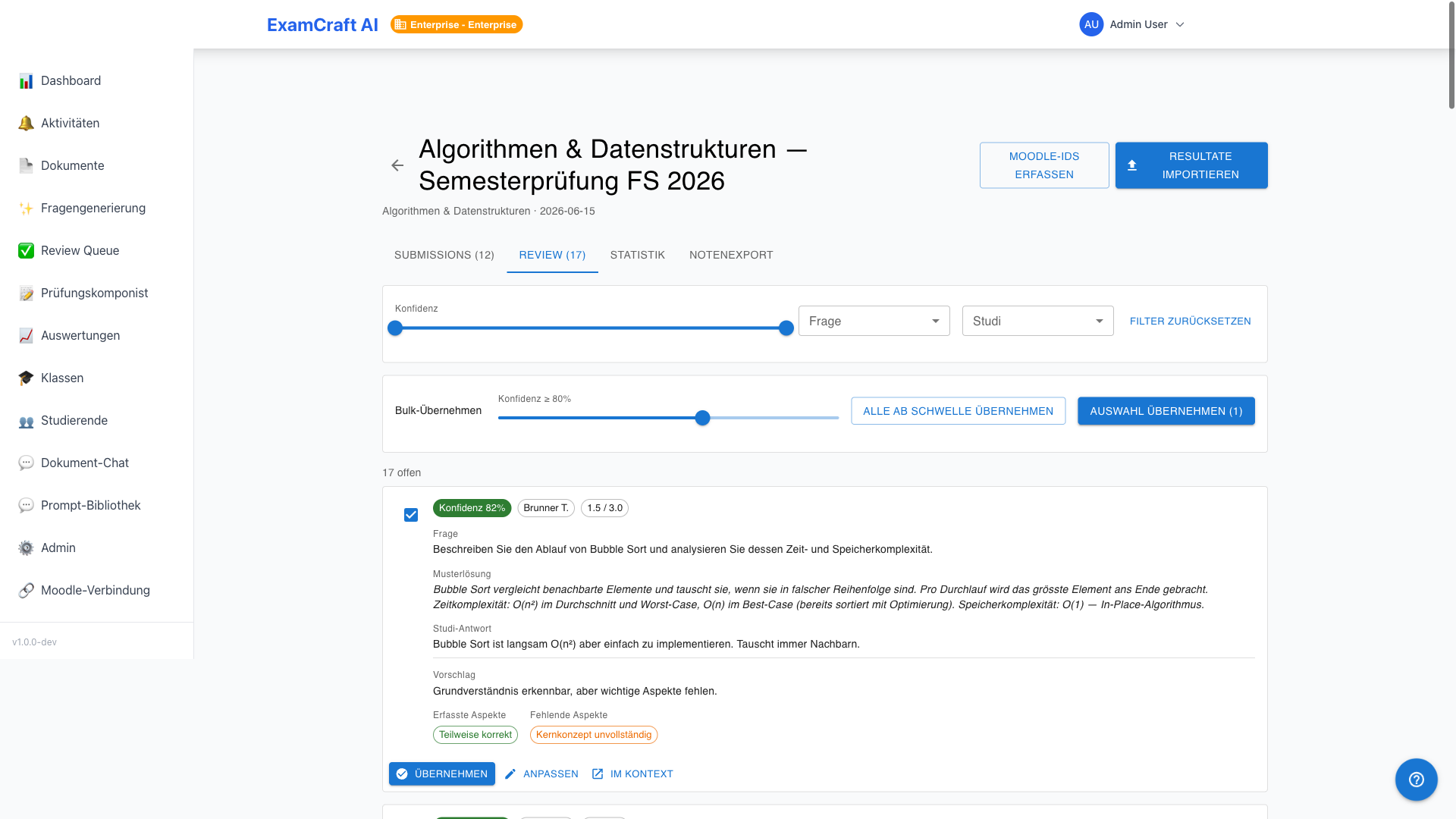
Task: Click the Teilweise korrekt chip
Action: click(x=475, y=735)
